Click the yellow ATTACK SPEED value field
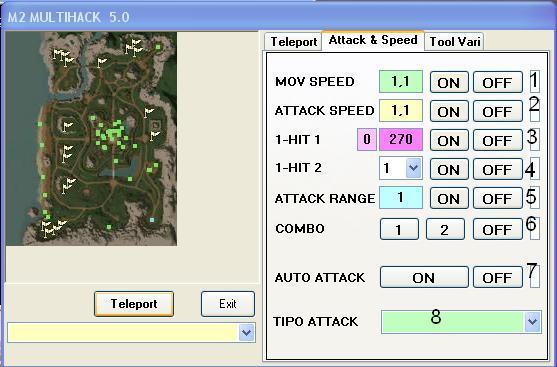This screenshot has height=367, width=557. 401,110
